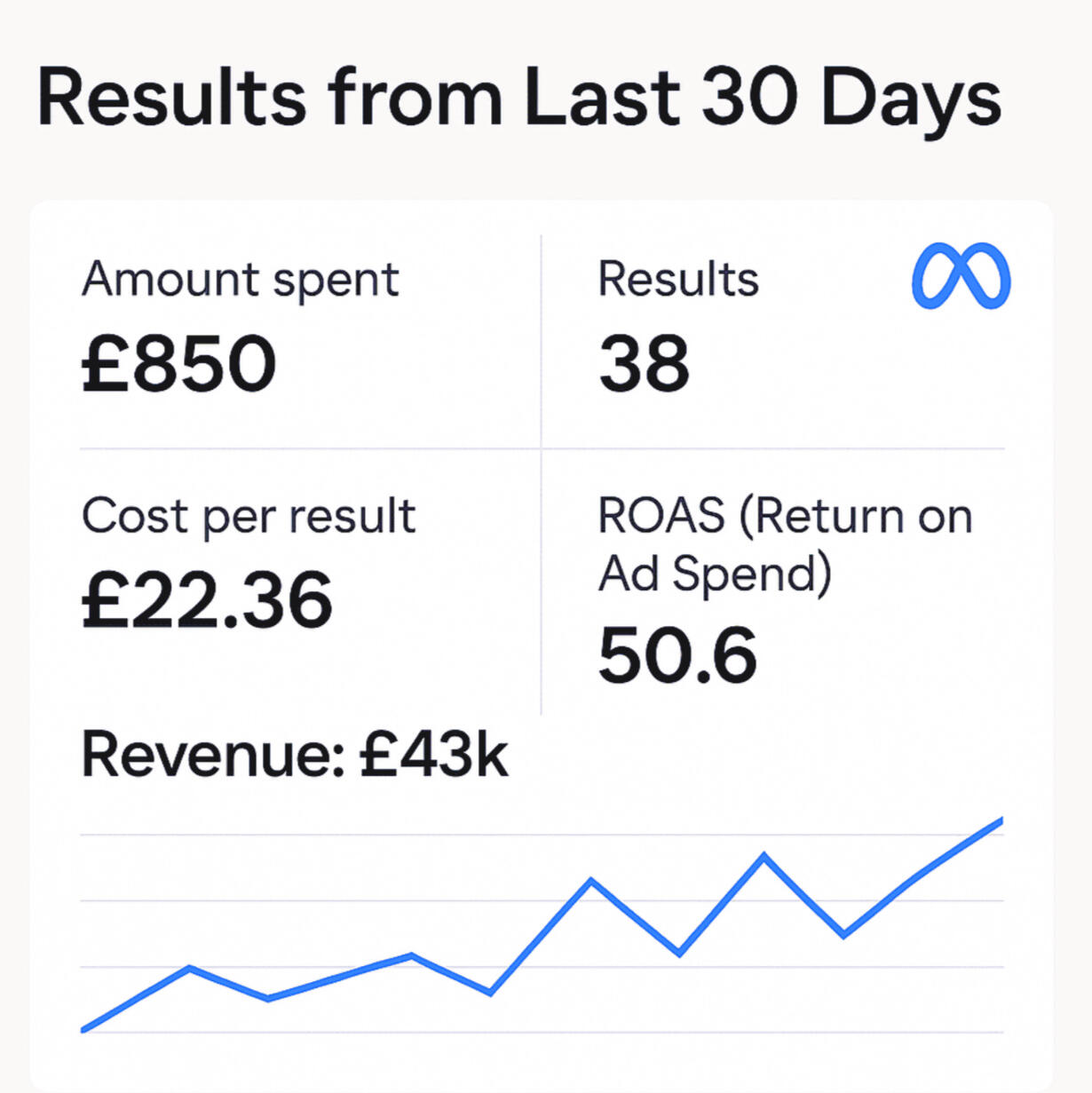Click the £850 amount spent value
The width and height of the screenshot is (1092, 1093).
(x=179, y=363)
